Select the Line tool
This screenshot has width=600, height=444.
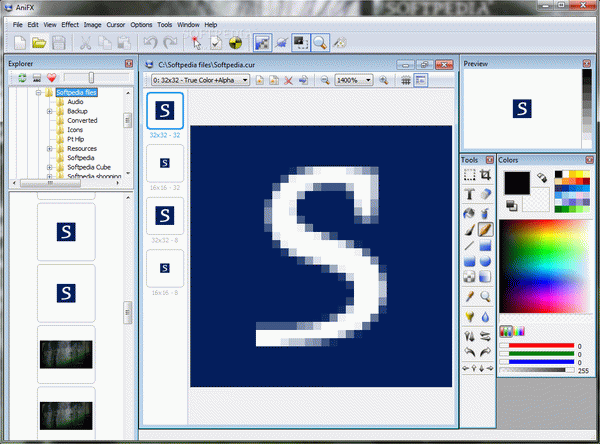[x=470, y=246]
